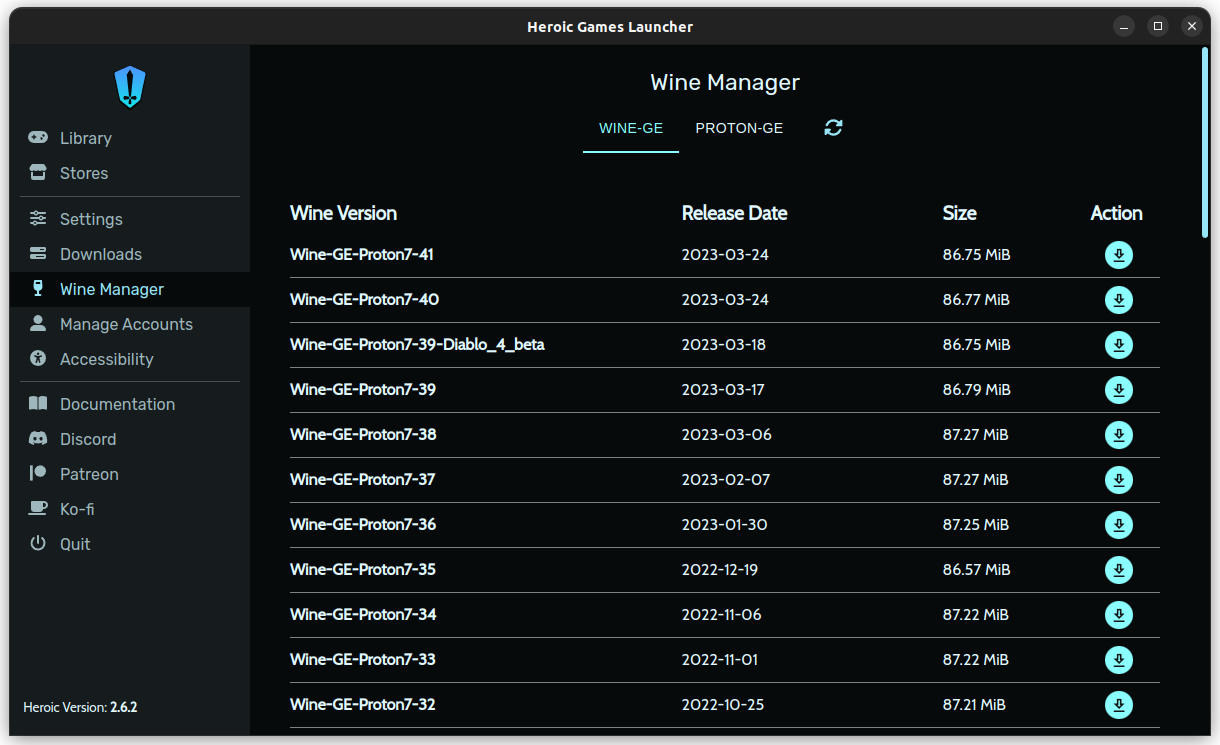Download the Wine-GE-Proton7-39 release dated 2023-03-17
The image size is (1220, 745).
coord(1119,390)
